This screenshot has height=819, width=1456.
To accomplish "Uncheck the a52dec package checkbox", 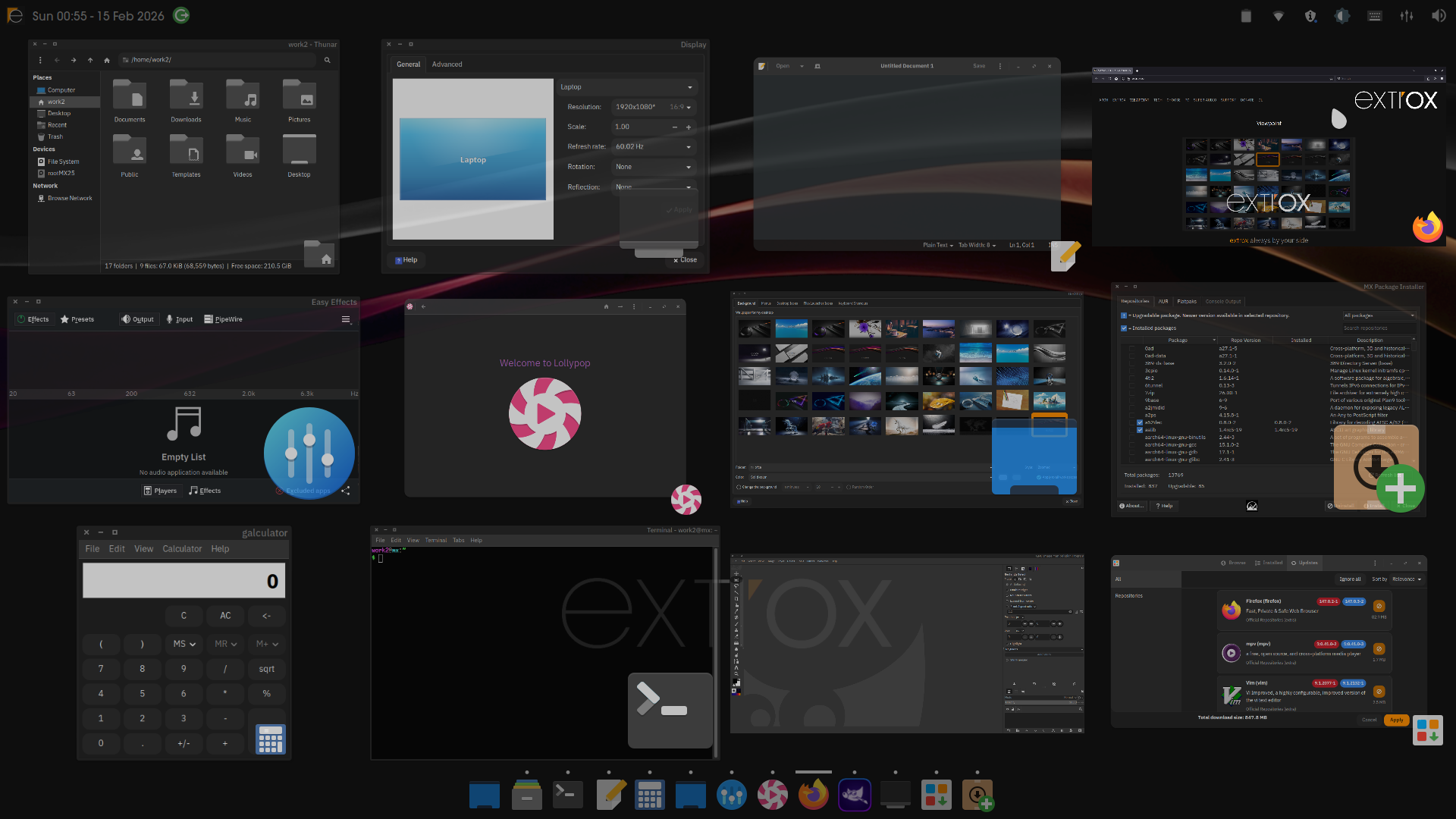I will point(1139,422).
